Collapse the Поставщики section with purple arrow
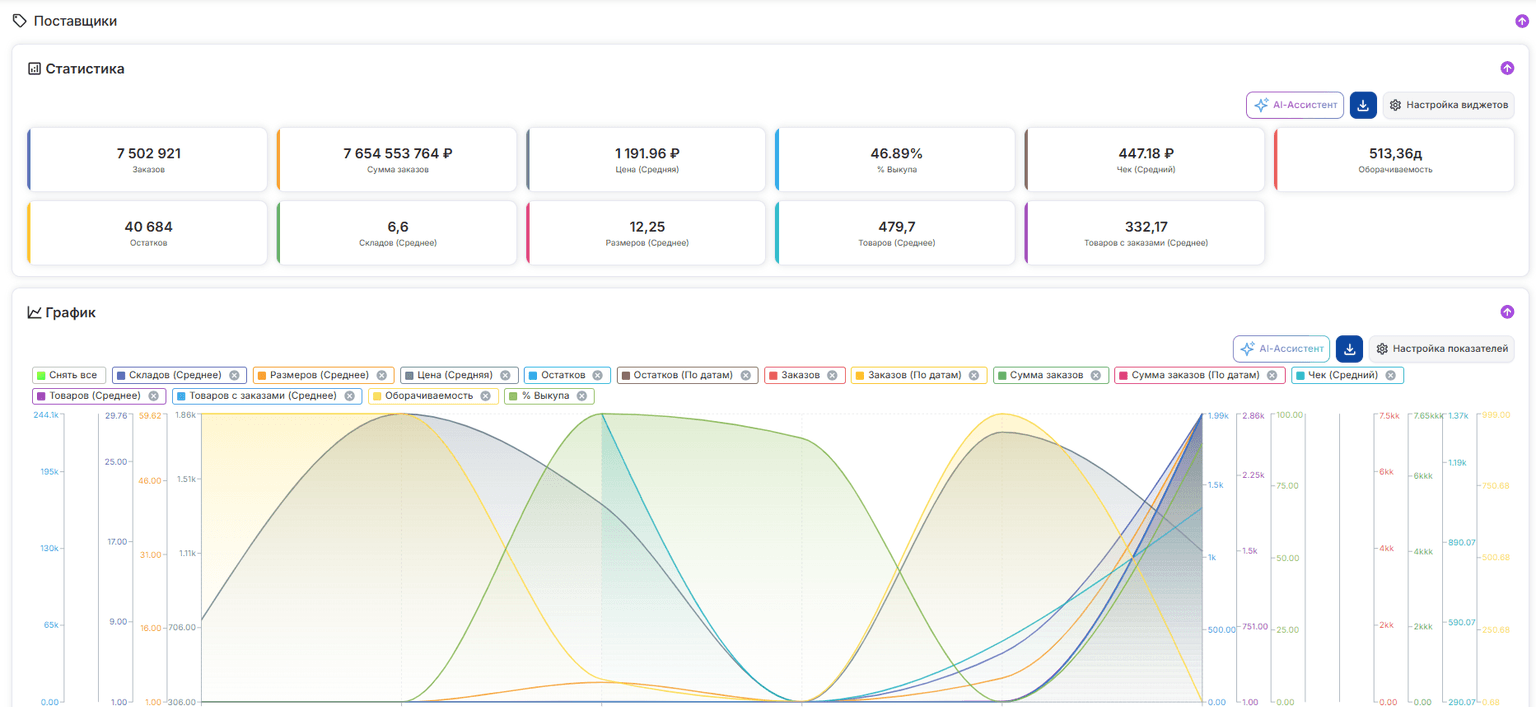Screen dimensions: 1536x707 click(x=1522, y=21)
